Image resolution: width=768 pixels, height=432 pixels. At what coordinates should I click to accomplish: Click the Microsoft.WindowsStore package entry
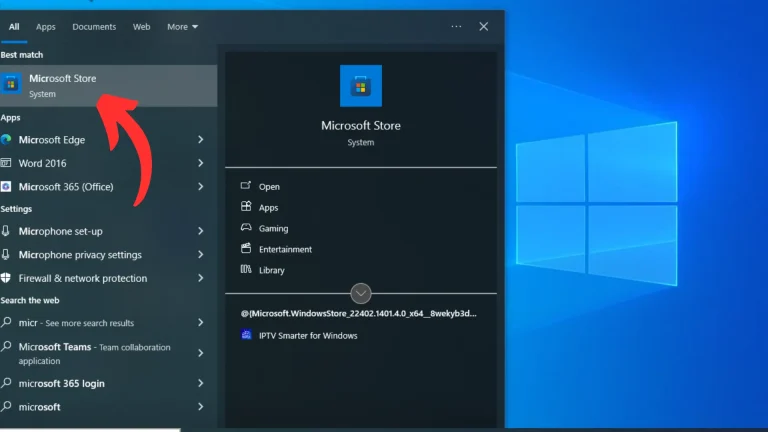[359, 313]
